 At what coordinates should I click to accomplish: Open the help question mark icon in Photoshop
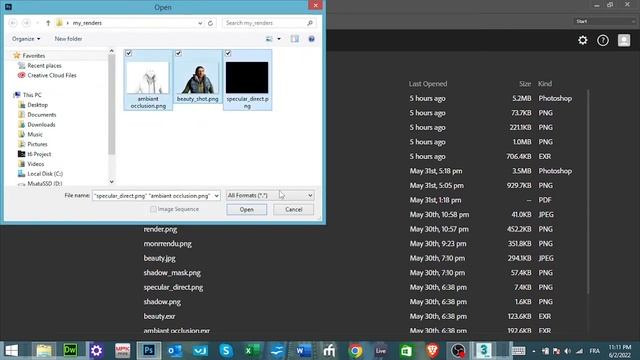603,40
